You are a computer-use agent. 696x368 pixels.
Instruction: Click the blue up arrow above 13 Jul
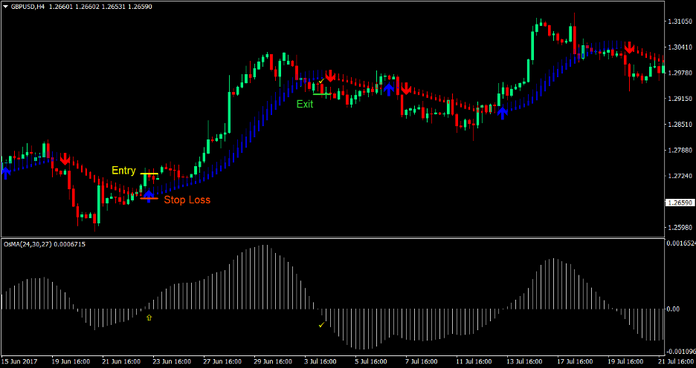pyautogui.click(x=502, y=113)
